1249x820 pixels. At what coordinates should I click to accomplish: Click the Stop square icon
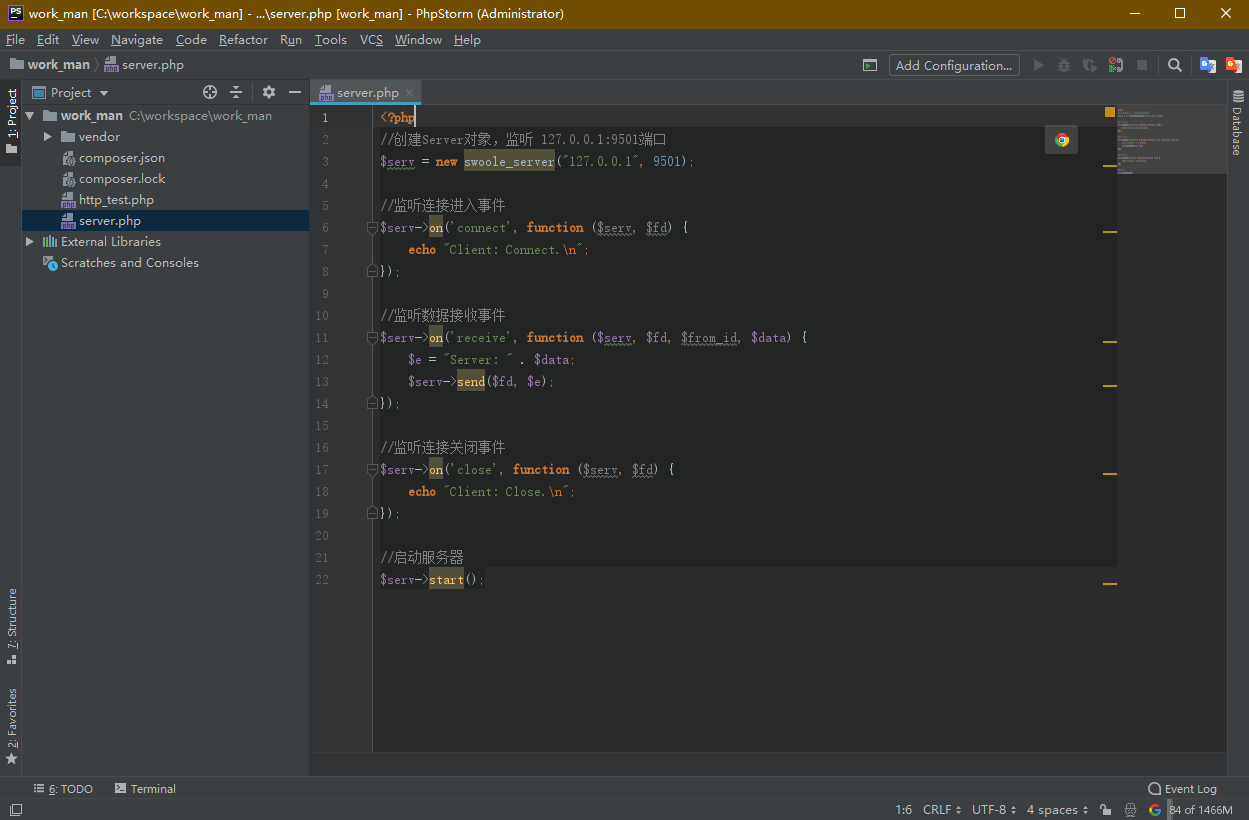tap(1142, 65)
